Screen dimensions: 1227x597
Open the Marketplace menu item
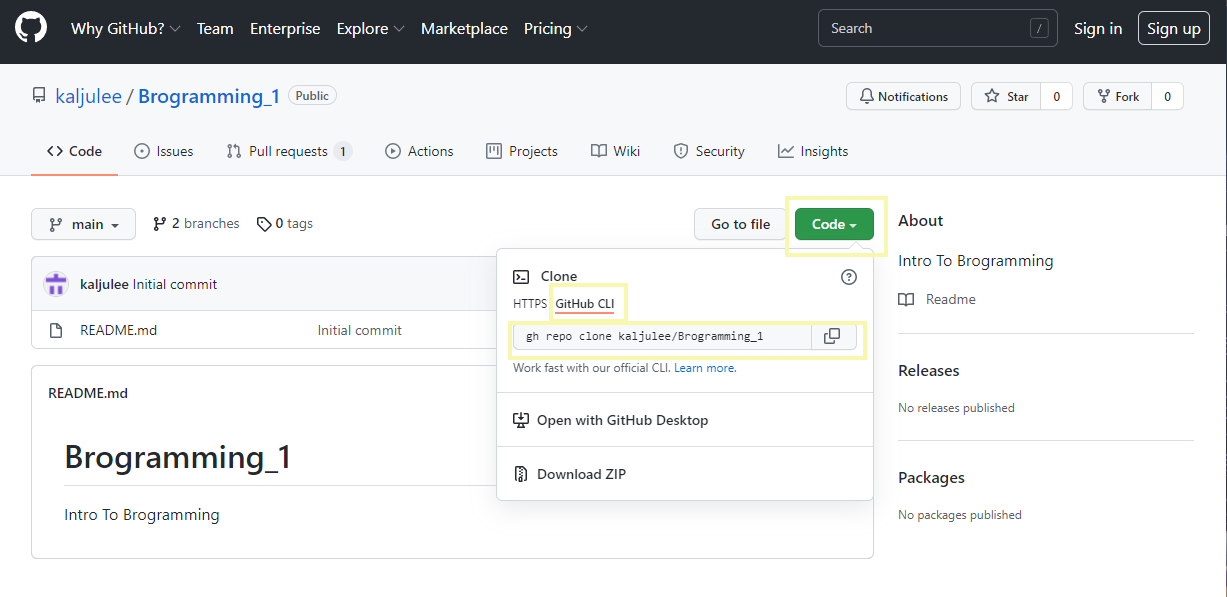tap(464, 28)
